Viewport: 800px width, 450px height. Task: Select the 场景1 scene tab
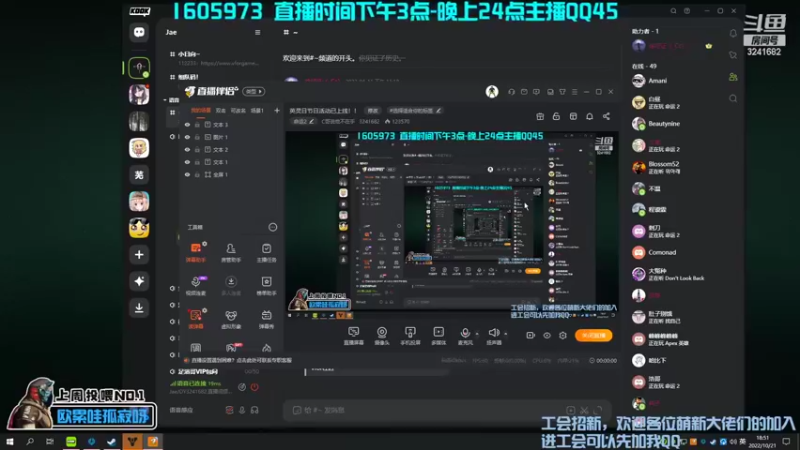[x=257, y=110]
